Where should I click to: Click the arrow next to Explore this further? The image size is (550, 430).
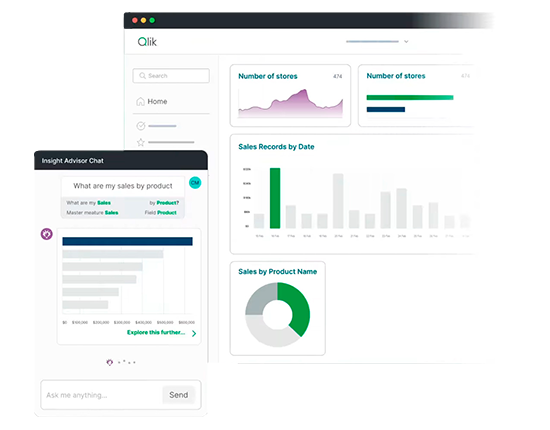pos(194,333)
